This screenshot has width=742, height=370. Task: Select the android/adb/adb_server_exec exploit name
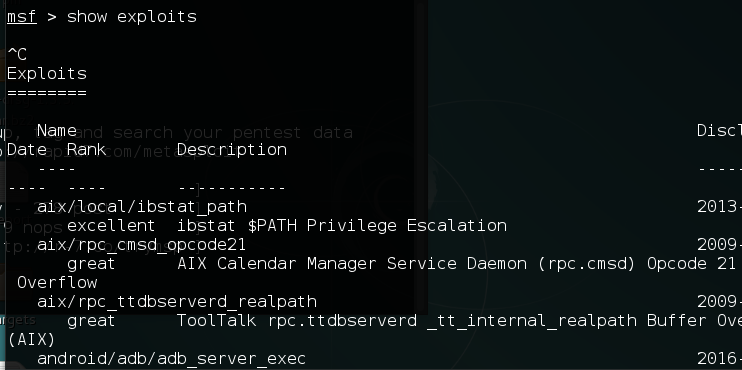click(171, 358)
